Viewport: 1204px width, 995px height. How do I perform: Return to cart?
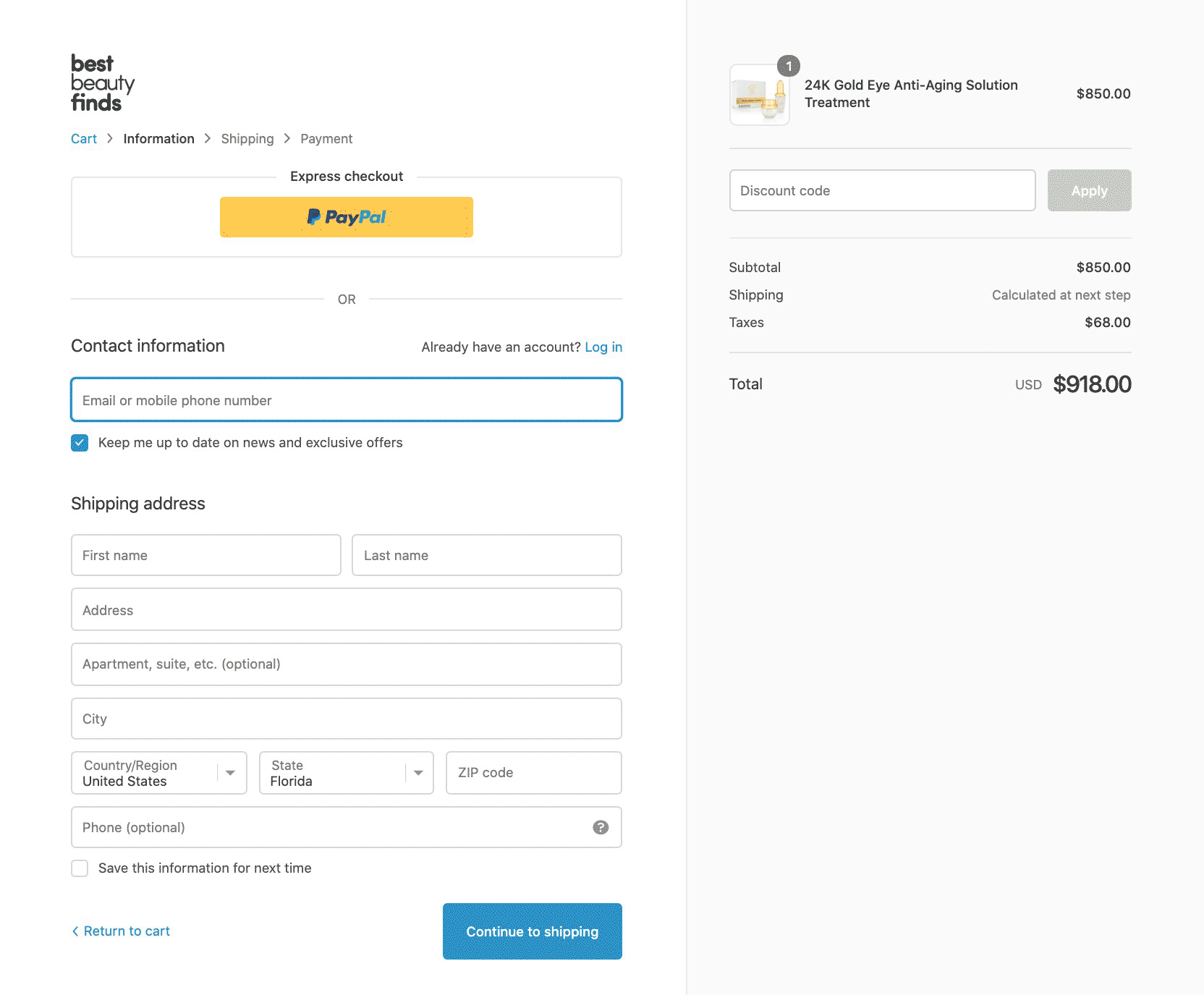tap(127, 931)
